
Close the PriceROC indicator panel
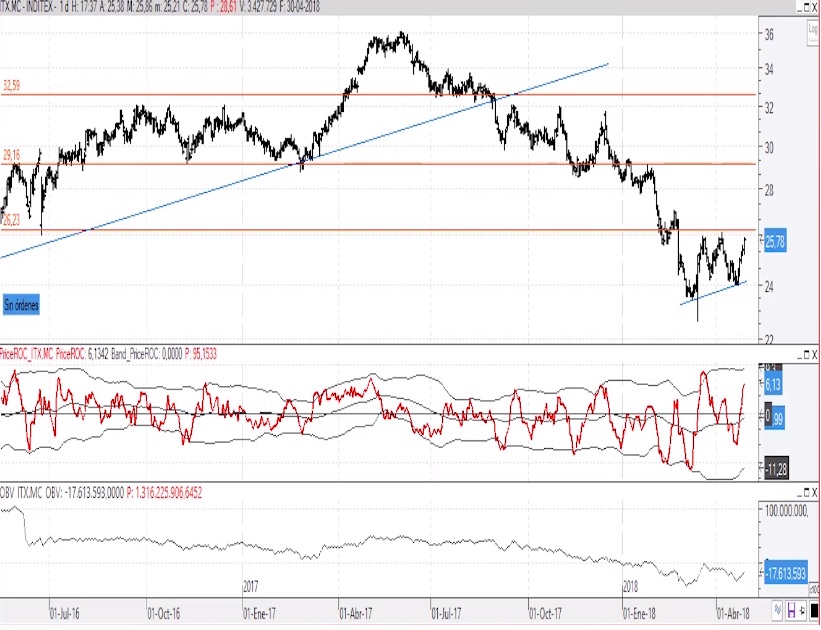(814, 355)
